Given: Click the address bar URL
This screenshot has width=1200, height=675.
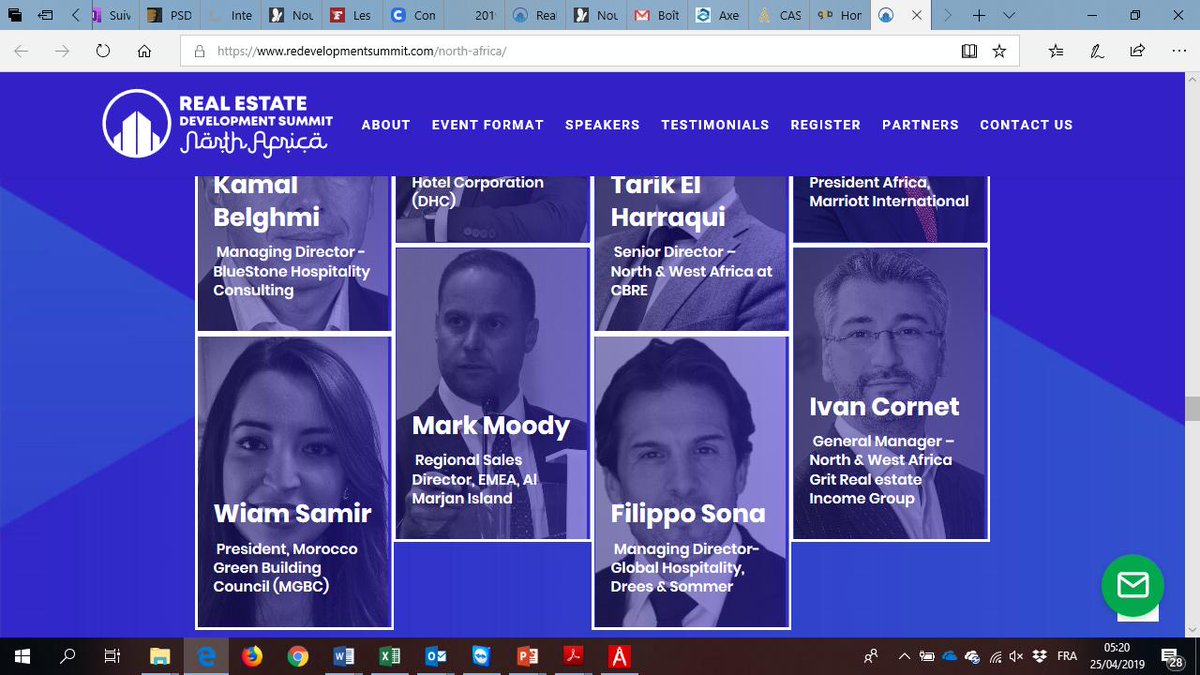Looking at the screenshot, I should (x=362, y=51).
